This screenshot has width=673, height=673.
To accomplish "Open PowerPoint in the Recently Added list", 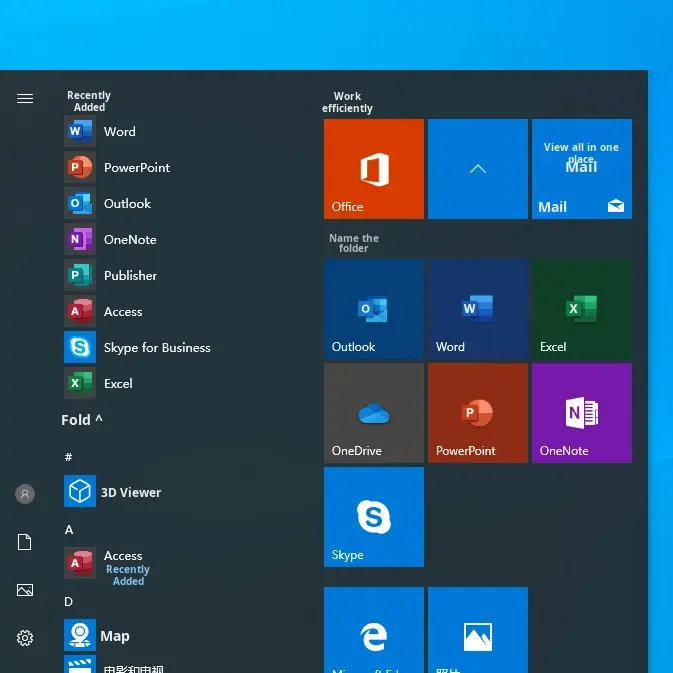I will (x=136, y=168).
